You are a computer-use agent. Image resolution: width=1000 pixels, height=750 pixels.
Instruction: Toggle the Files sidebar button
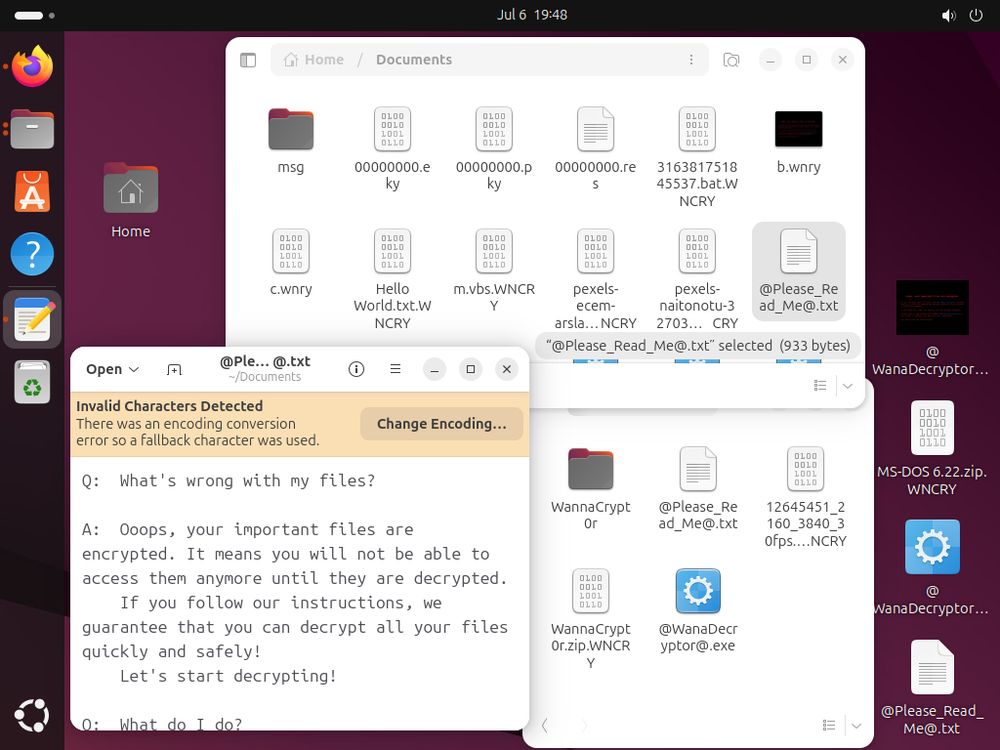(248, 60)
